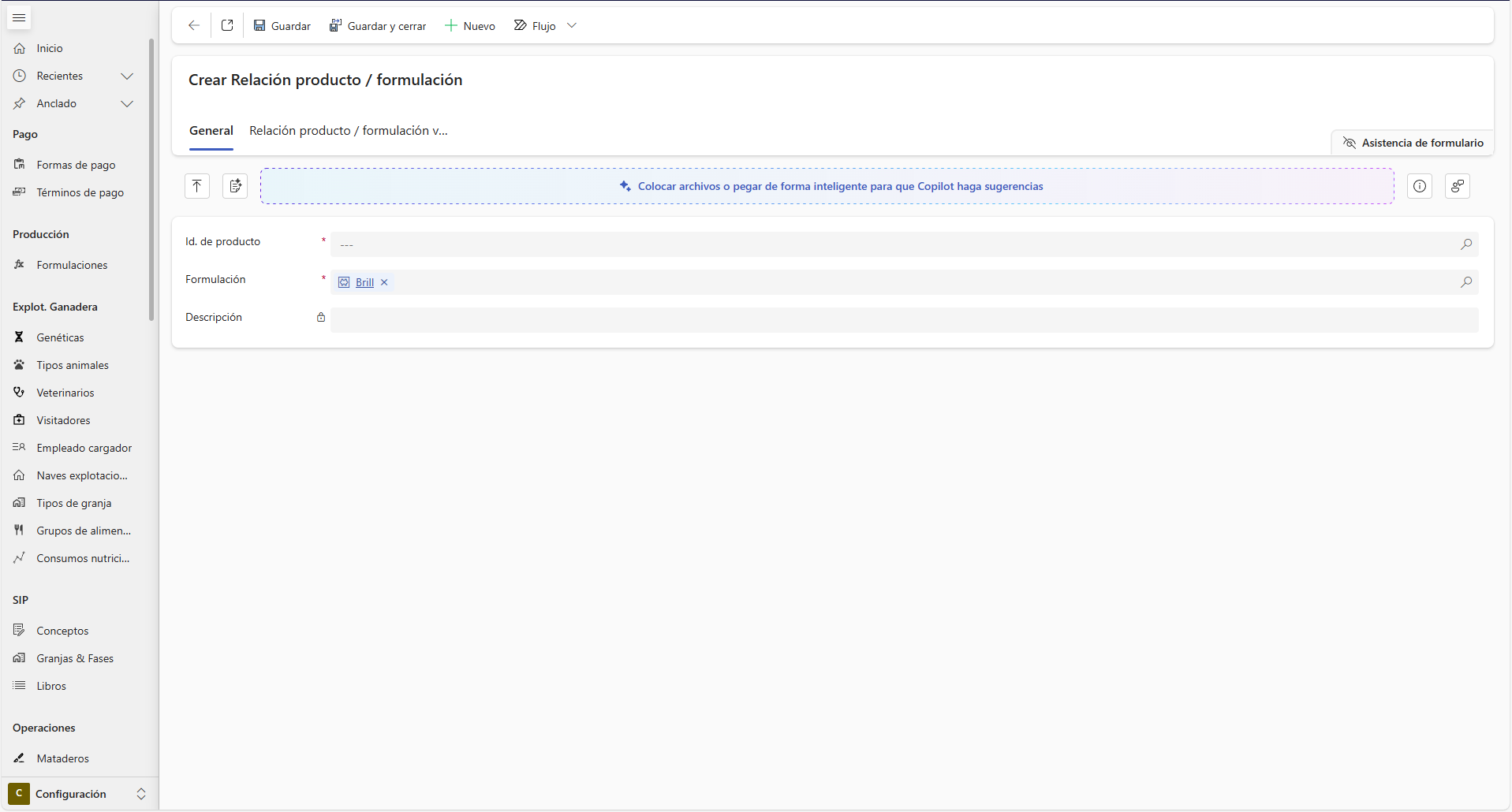This screenshot has width=1512, height=812.
Task: Expand the Recientes section
Action: [x=126, y=76]
